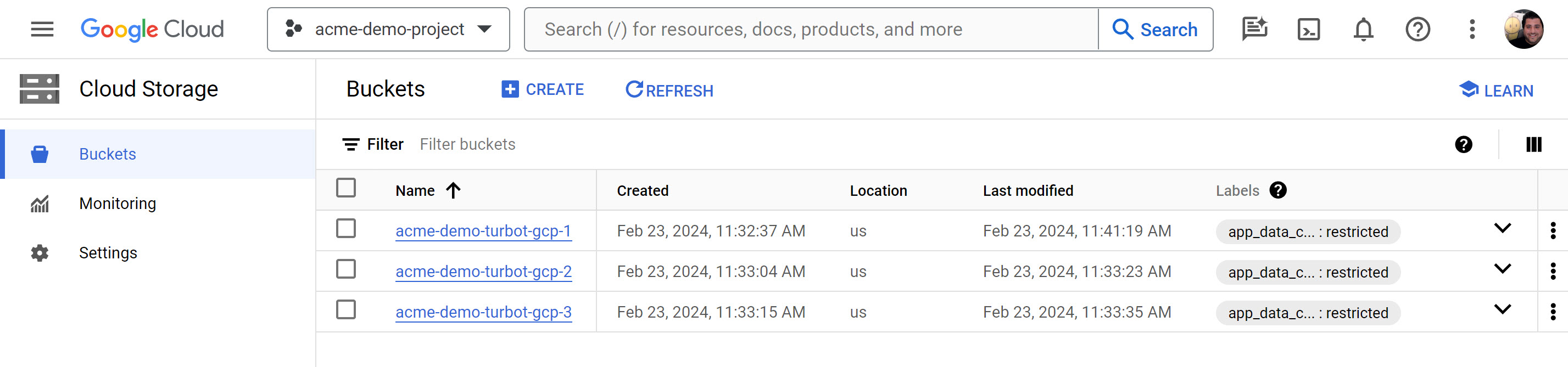This screenshot has width=1568, height=367.
Task: Click the Labels column header
Action: 1237,191
